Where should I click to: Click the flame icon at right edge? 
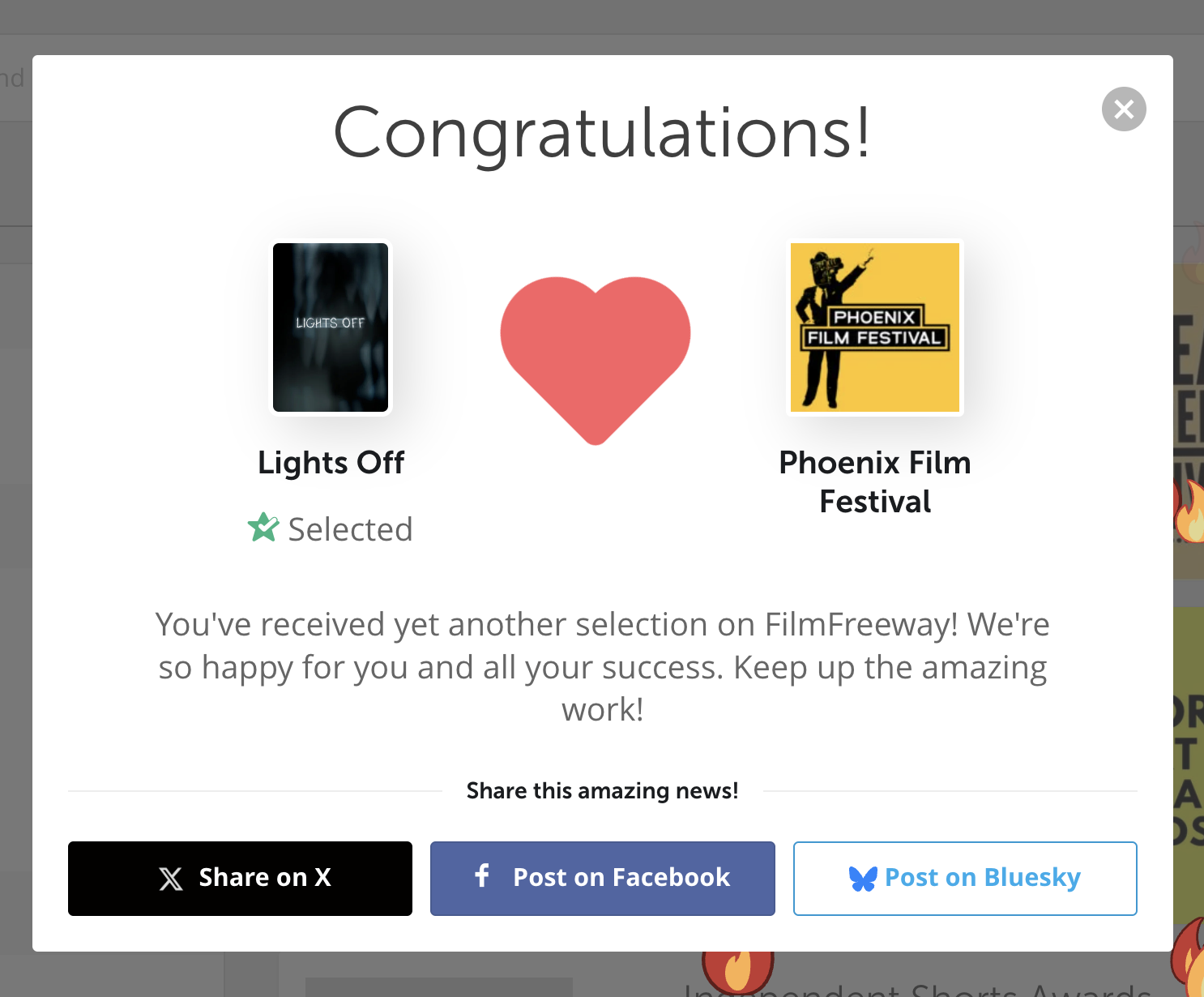pyautogui.click(x=1190, y=511)
